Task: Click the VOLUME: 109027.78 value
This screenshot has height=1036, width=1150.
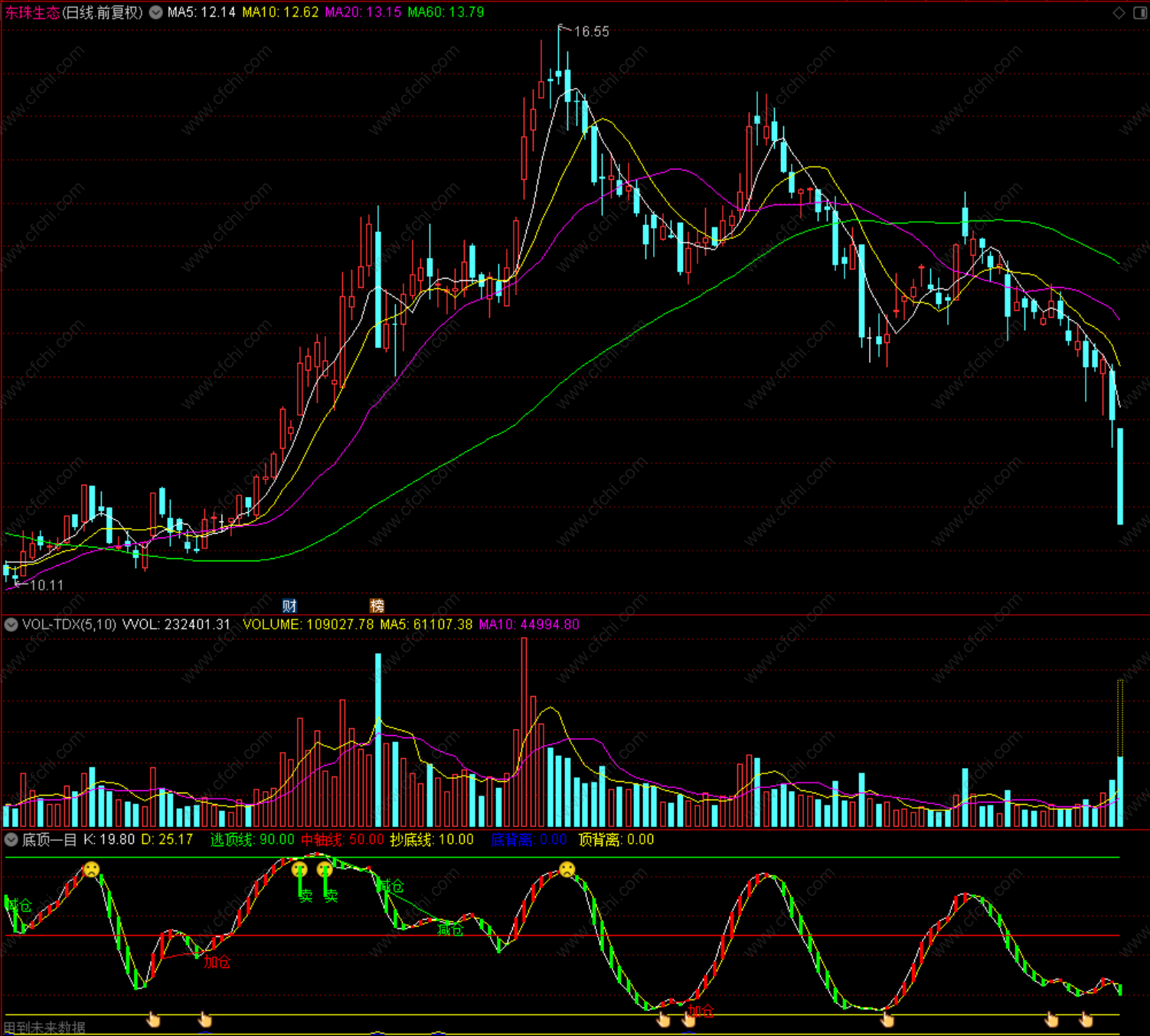Action: click(308, 625)
